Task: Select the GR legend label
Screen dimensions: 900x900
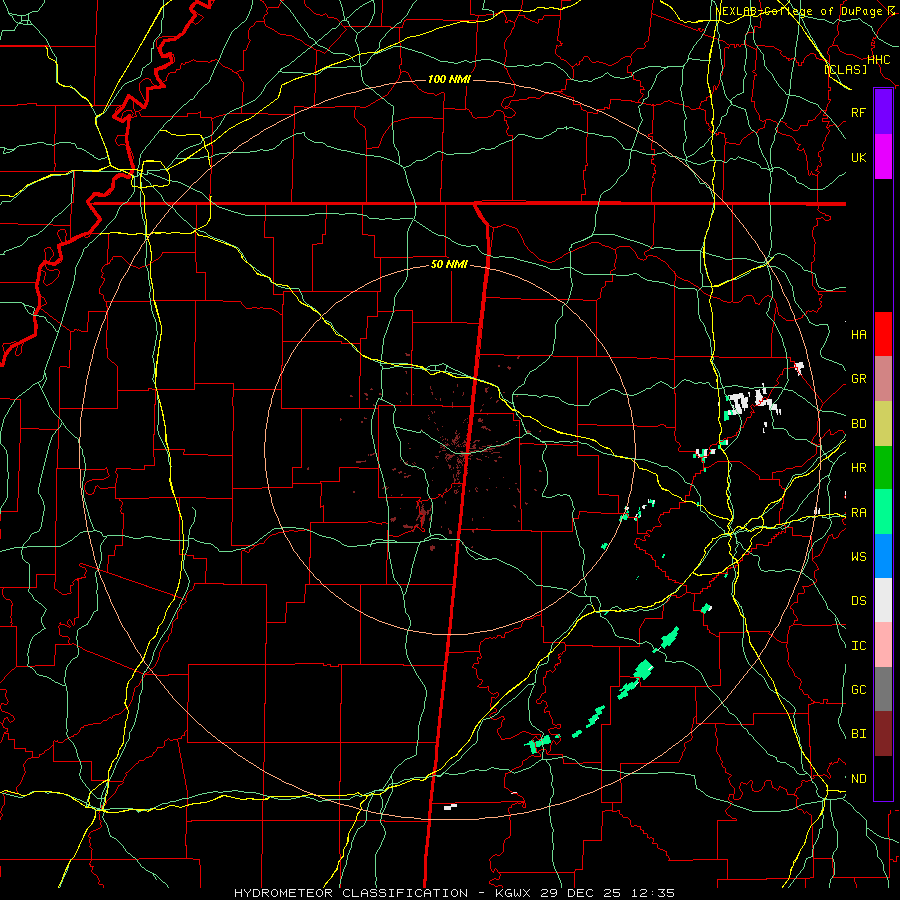Action: click(859, 379)
